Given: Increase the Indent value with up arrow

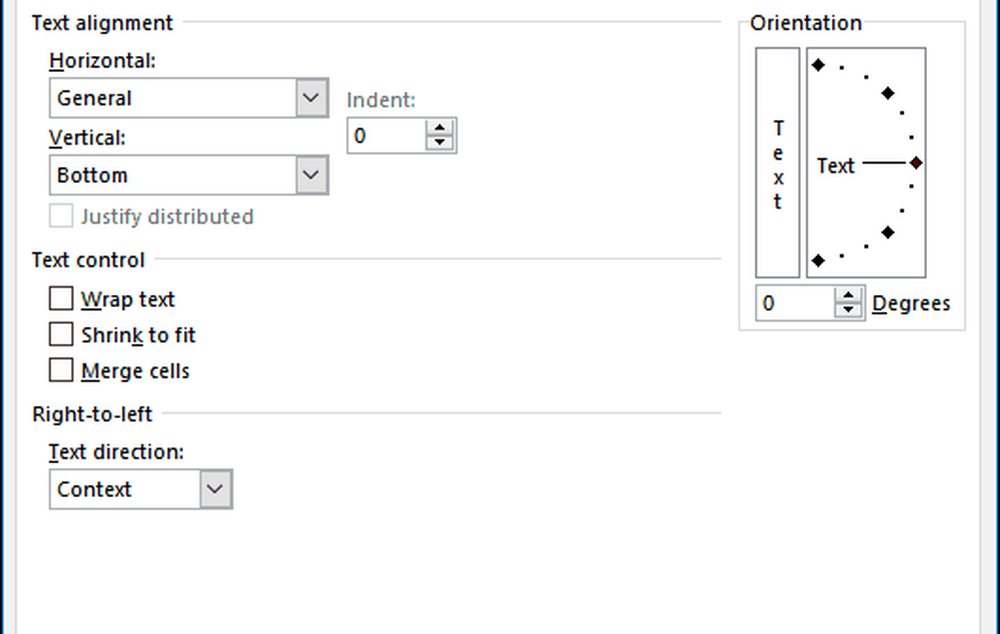Looking at the screenshot, I should [440, 128].
